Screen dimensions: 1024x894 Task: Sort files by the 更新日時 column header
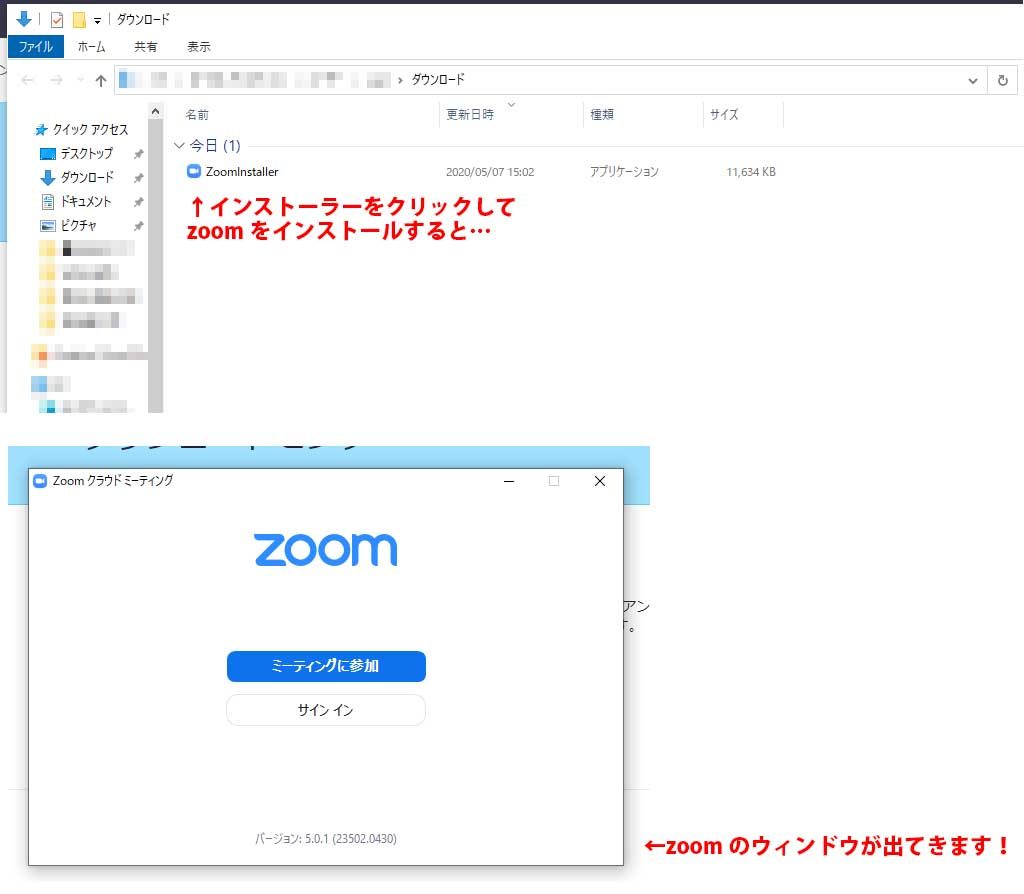click(470, 115)
